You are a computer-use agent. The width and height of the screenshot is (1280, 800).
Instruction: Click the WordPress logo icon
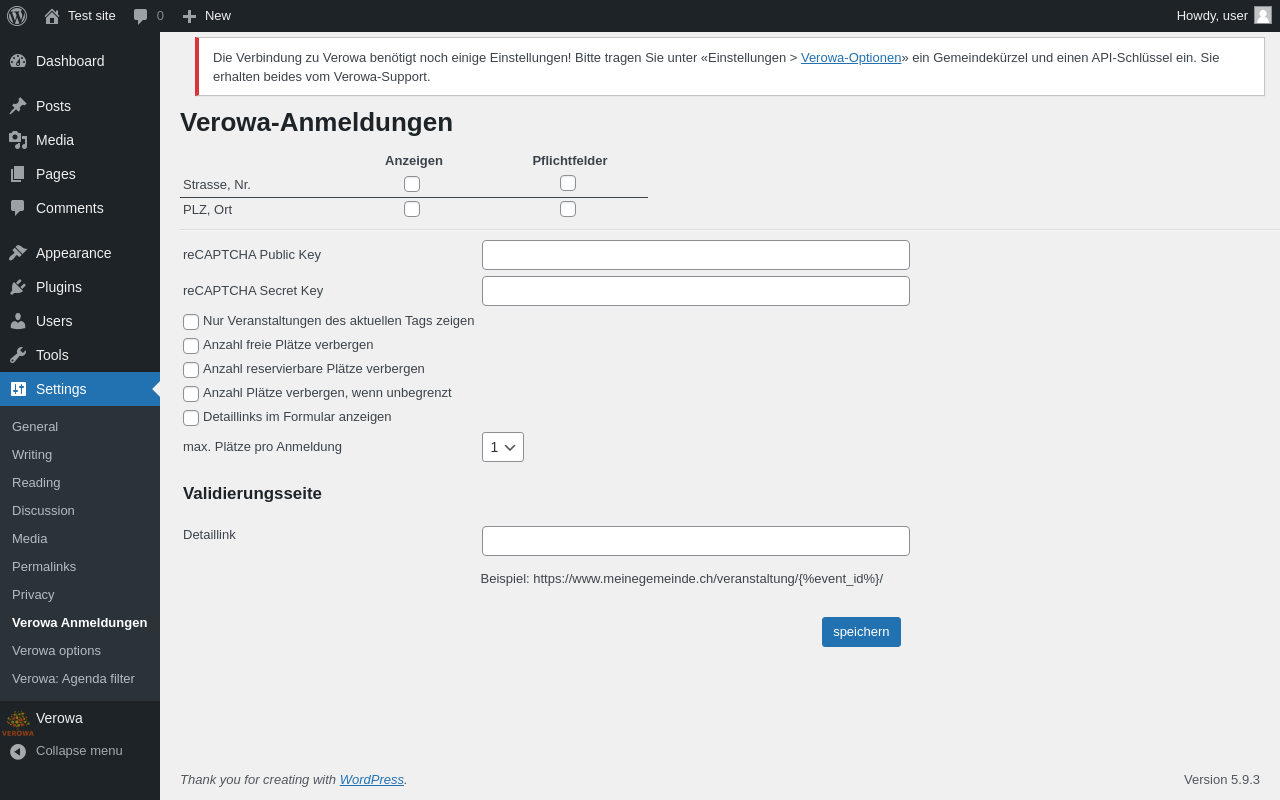(x=17, y=16)
